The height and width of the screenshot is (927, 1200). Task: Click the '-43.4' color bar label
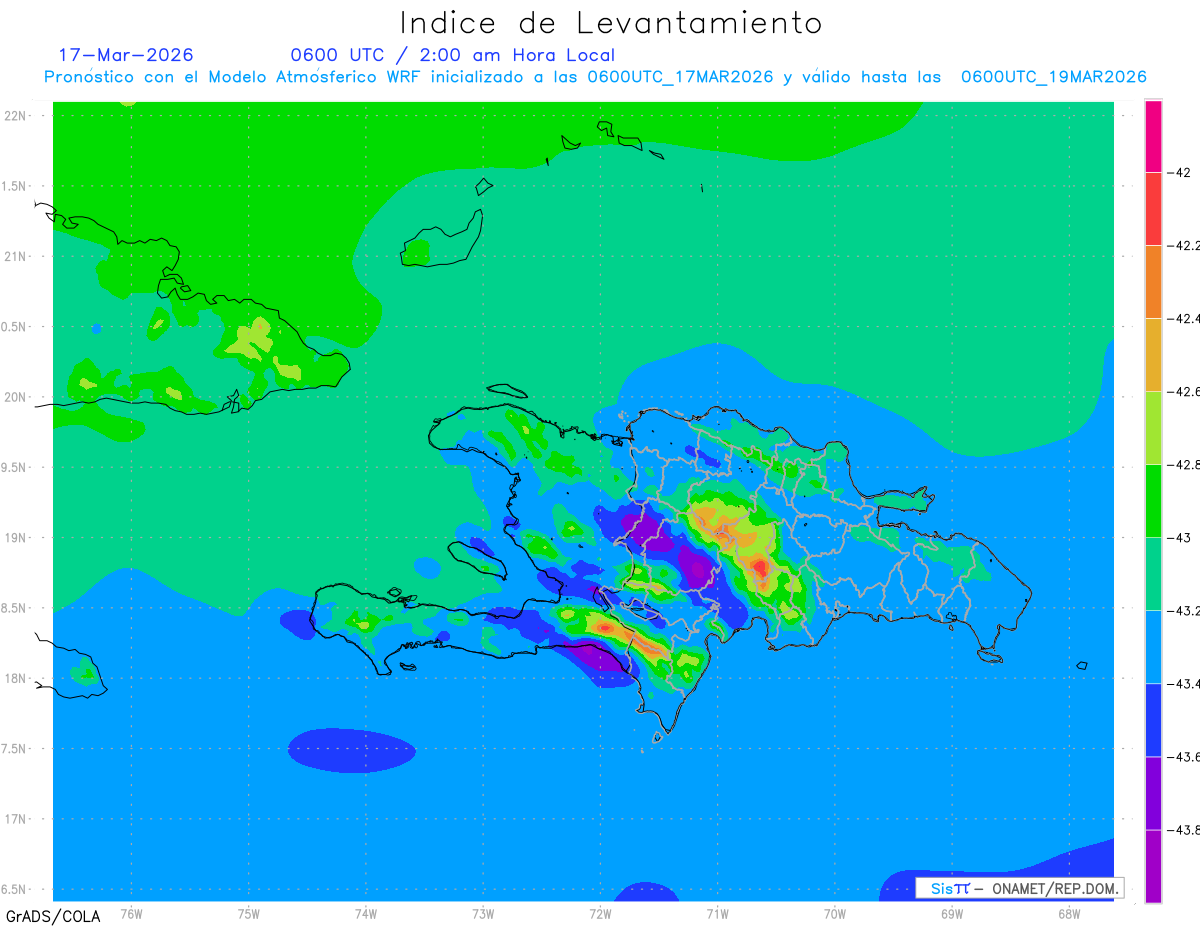tap(1184, 684)
